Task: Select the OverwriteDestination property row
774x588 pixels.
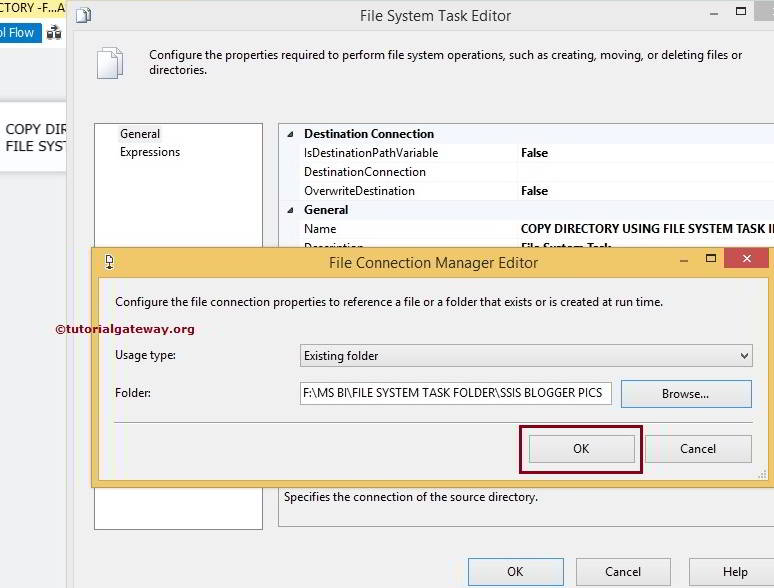Action: point(535,191)
